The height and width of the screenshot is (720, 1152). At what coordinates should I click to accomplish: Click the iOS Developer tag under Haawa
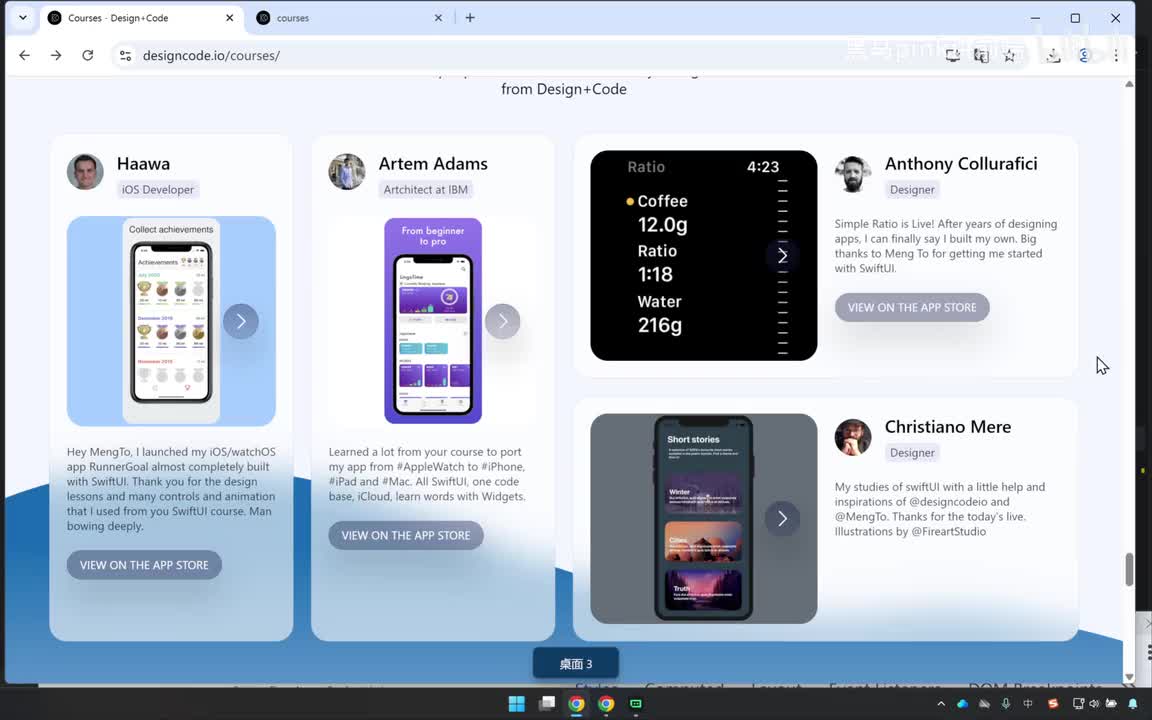point(157,190)
